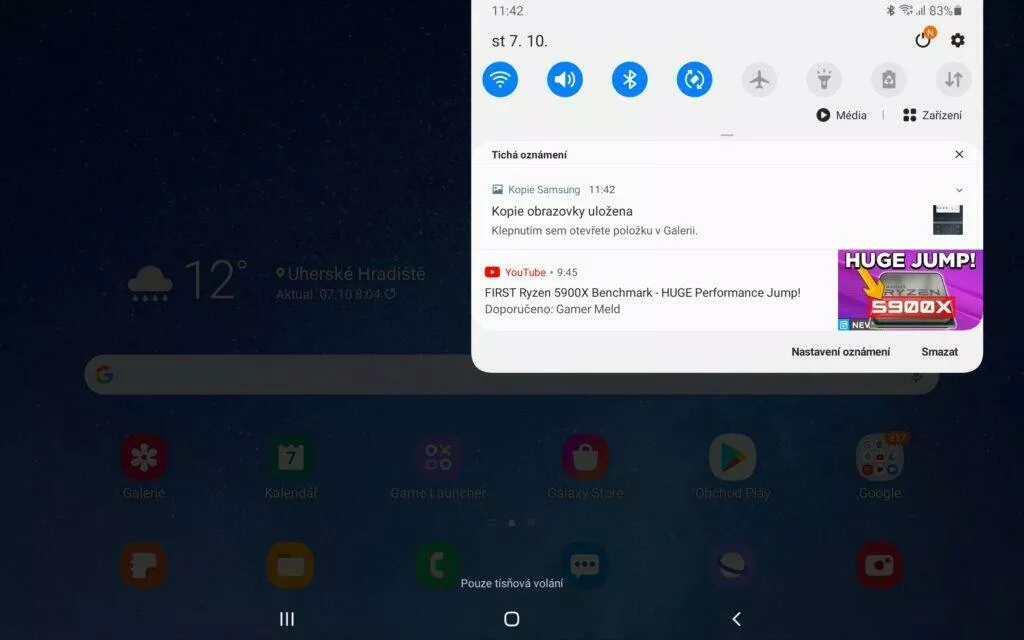Screen dimensions: 1024x640
Task: Toggle the auto-rotate quick setting
Action: pyautogui.click(x=694, y=80)
